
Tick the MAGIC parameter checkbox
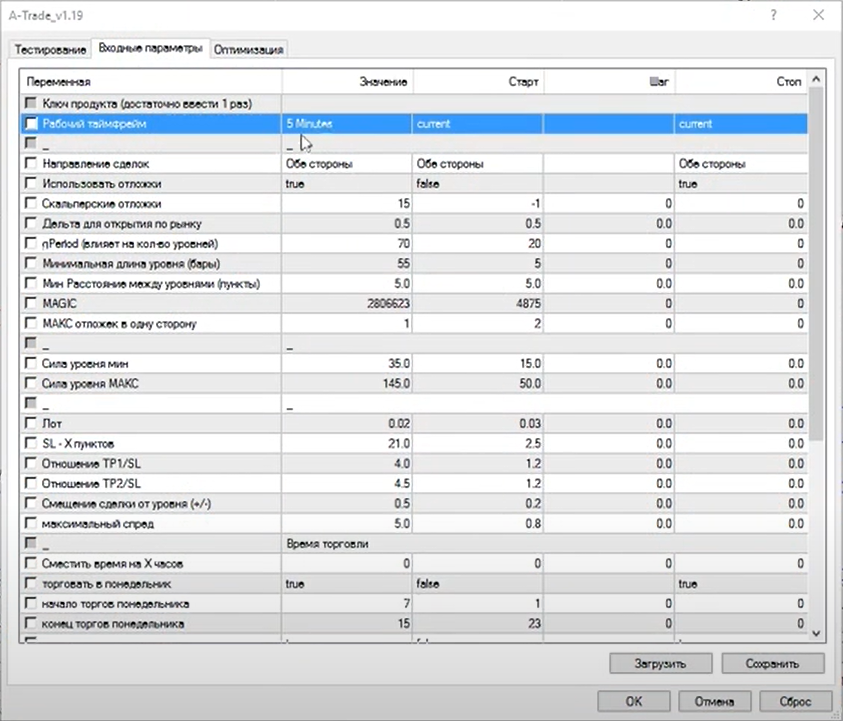point(32,304)
